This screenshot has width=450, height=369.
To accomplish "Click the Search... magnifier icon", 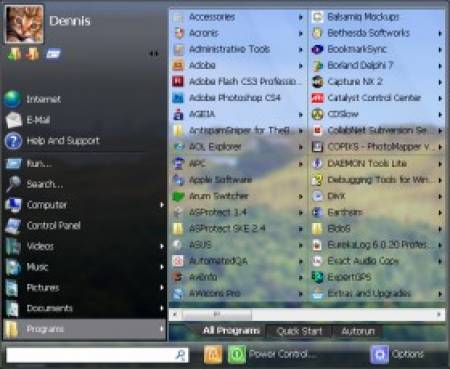I will pos(13,184).
